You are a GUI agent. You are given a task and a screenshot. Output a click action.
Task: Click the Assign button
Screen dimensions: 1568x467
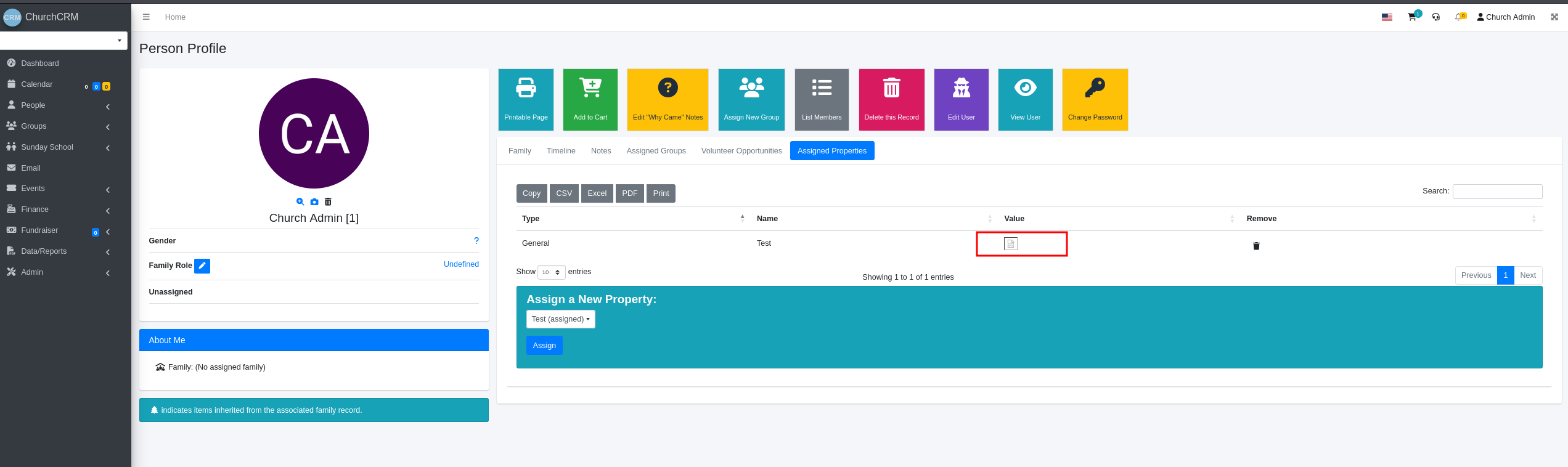tap(544, 346)
